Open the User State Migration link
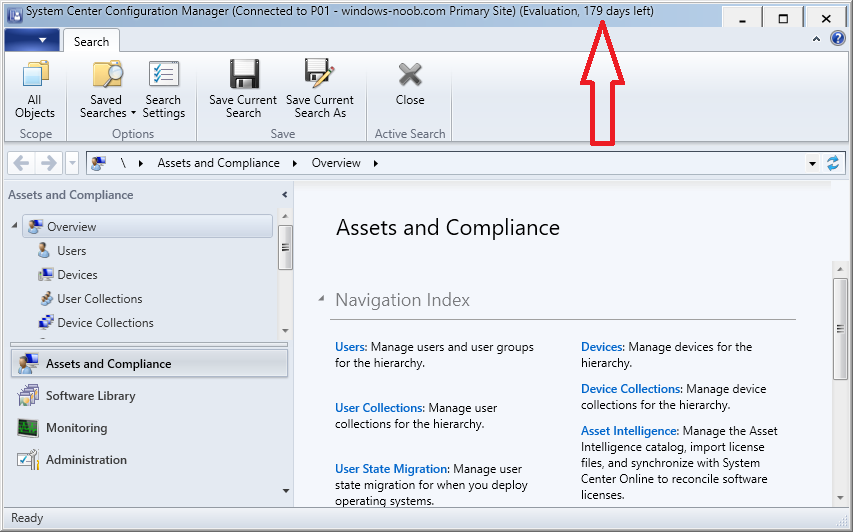Image resolution: width=853 pixels, height=532 pixels. 392,469
